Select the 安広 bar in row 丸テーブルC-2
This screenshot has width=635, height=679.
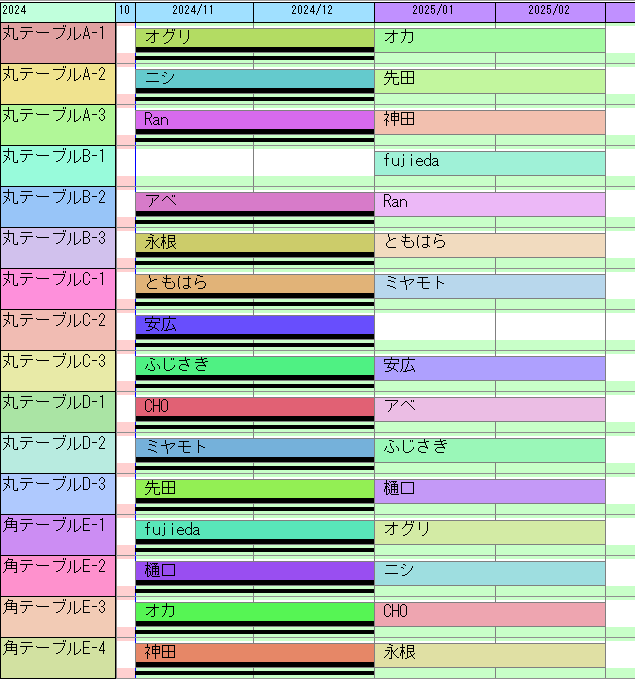pyautogui.click(x=254, y=325)
